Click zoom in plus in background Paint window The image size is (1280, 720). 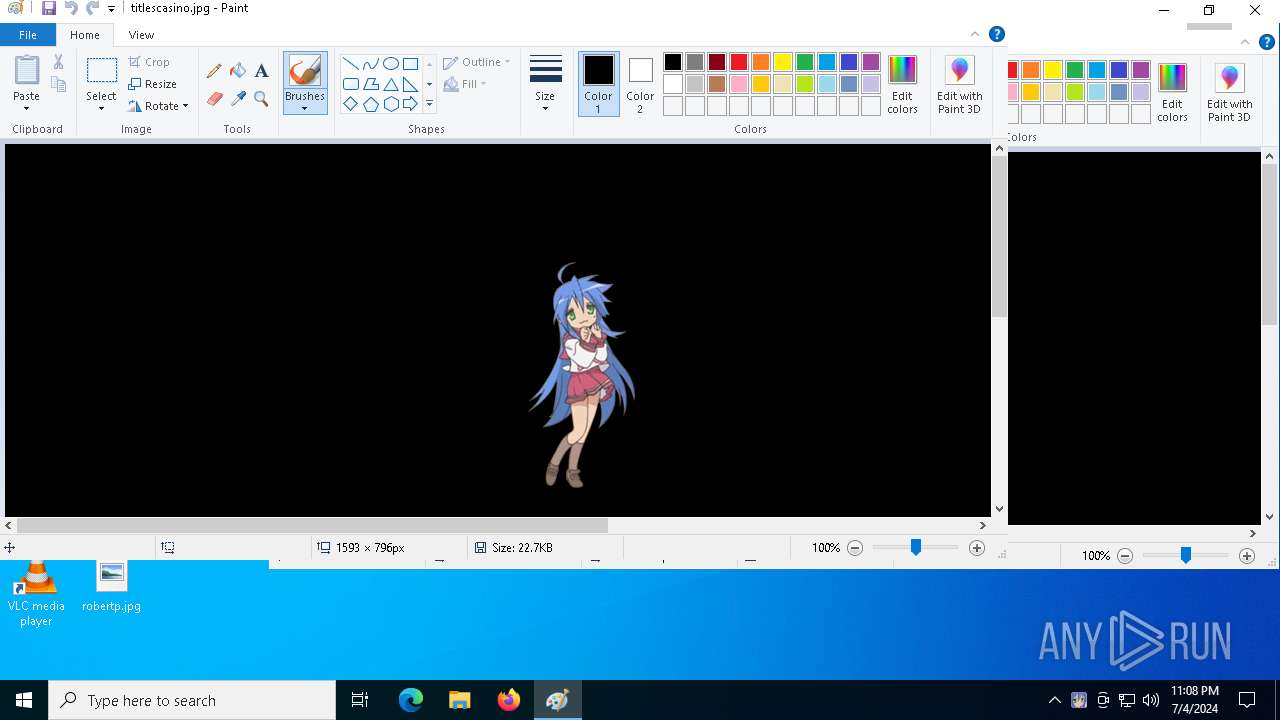(1247, 556)
